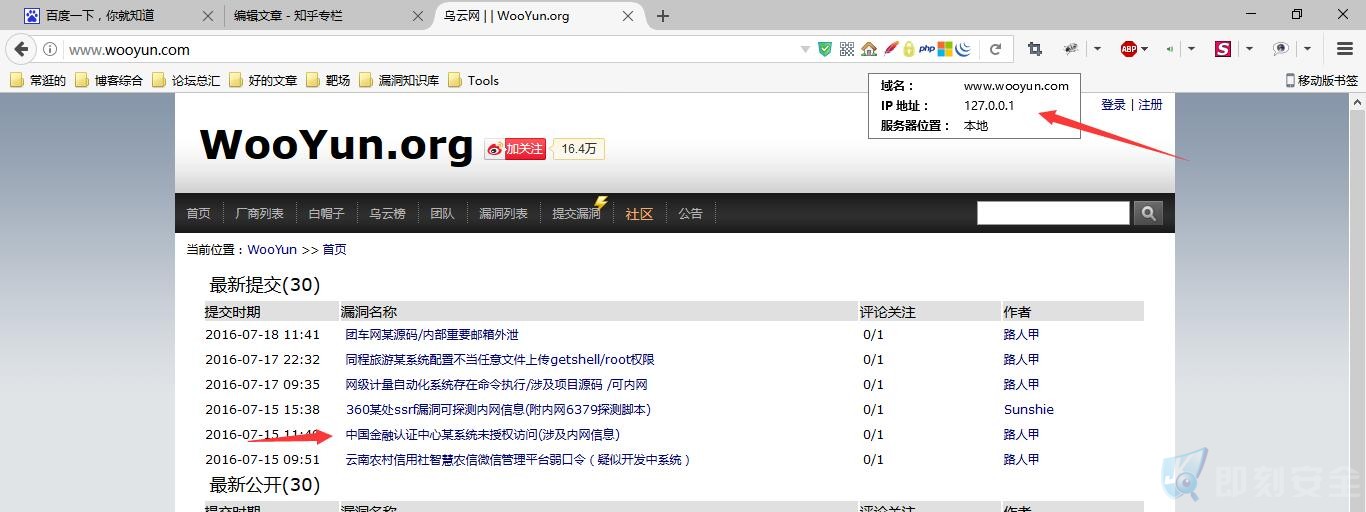Go back with the browser back arrow
1366x512 pixels.
(x=21, y=49)
